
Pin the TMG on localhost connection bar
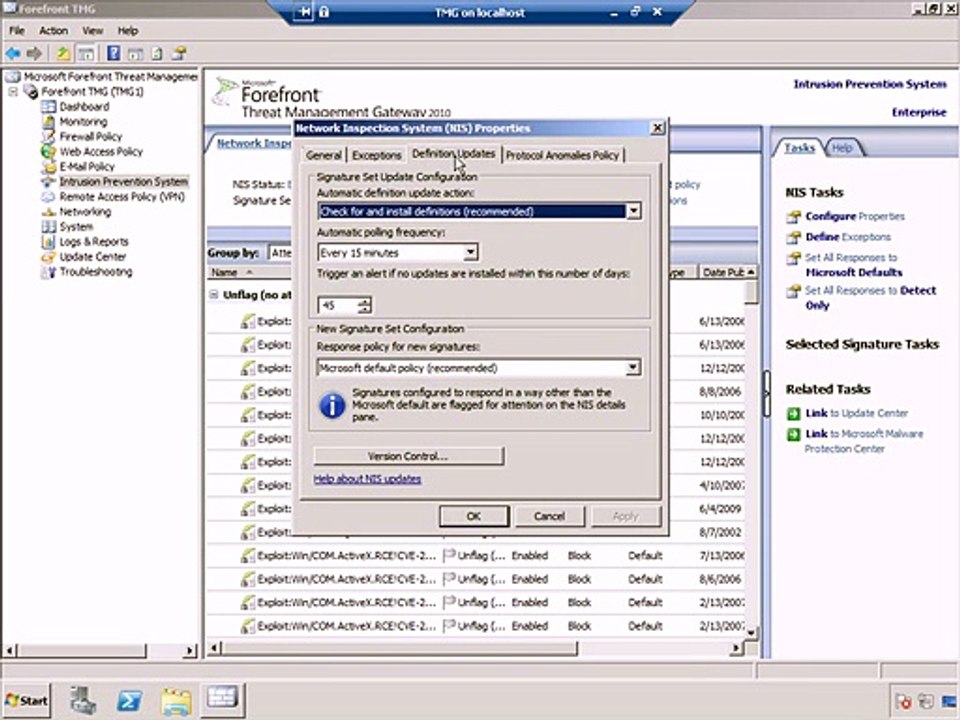[x=304, y=12]
